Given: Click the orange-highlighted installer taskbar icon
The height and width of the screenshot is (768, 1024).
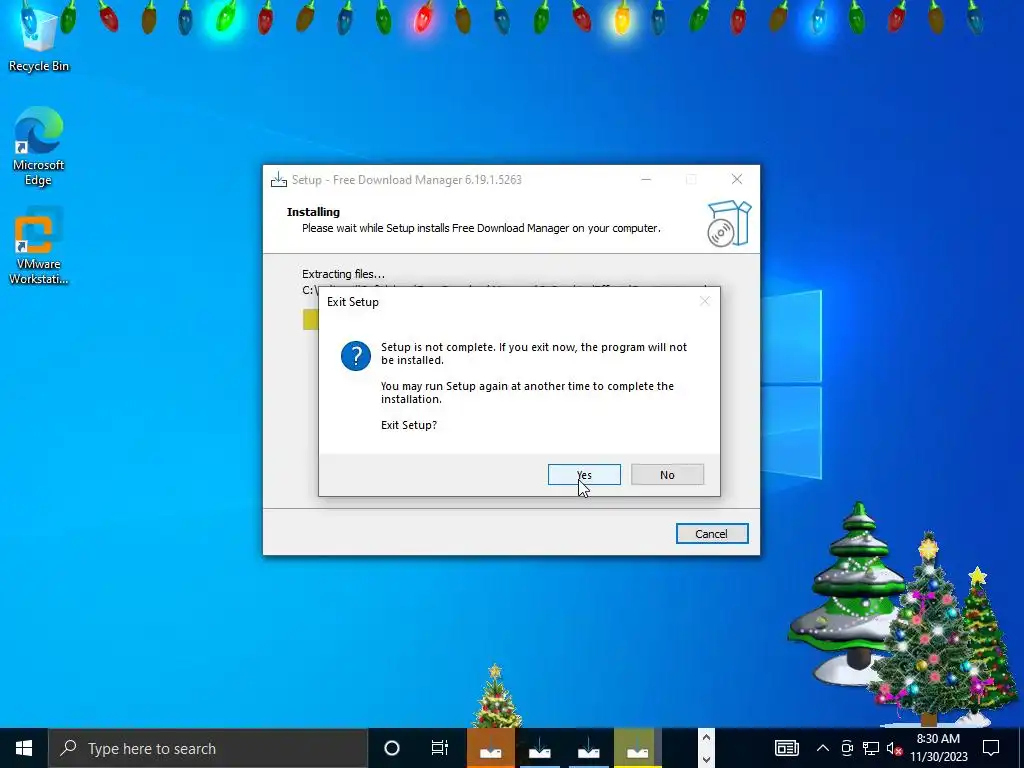Looking at the screenshot, I should coord(490,749).
